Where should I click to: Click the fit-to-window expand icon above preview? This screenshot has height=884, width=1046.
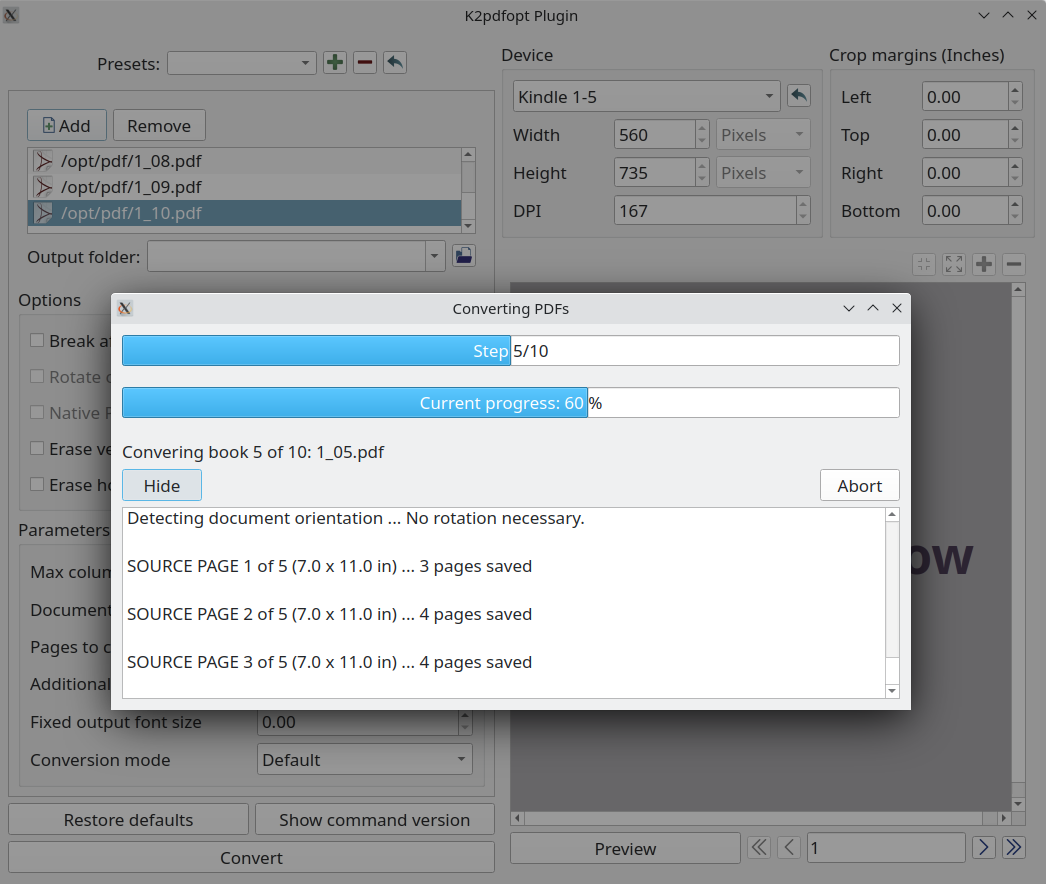point(954,264)
